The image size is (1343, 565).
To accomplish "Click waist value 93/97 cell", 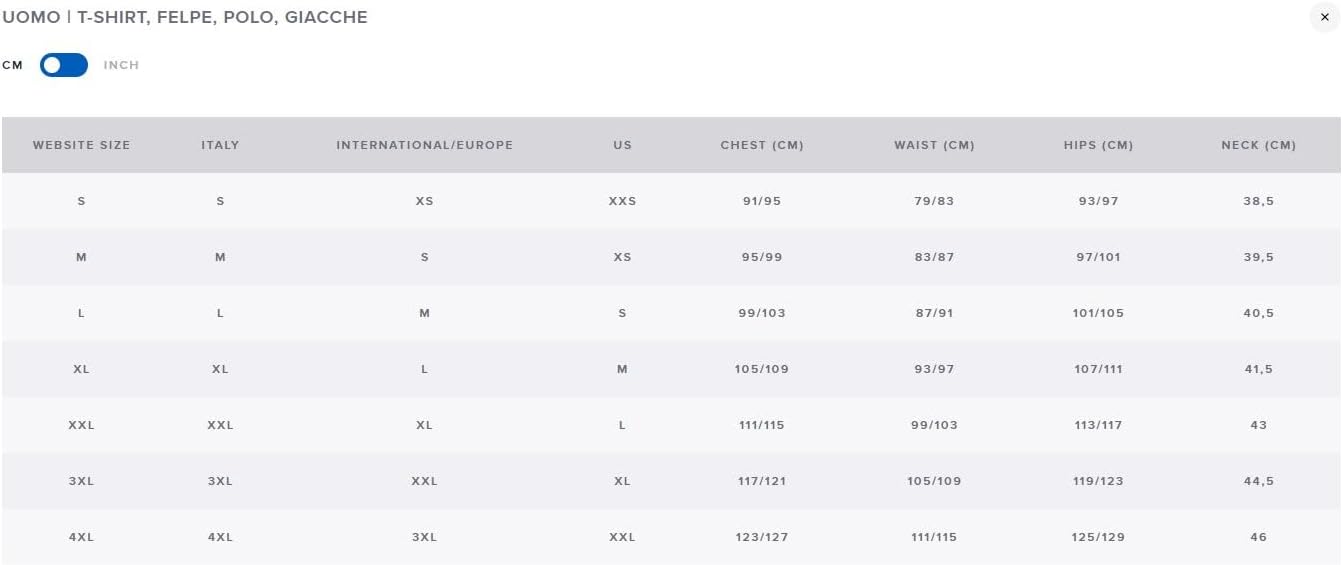I will coord(934,369).
